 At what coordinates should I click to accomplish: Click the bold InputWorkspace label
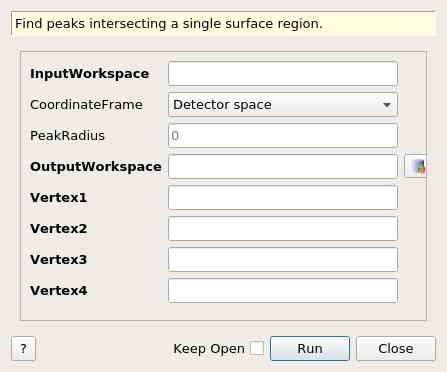pyautogui.click(x=89, y=74)
